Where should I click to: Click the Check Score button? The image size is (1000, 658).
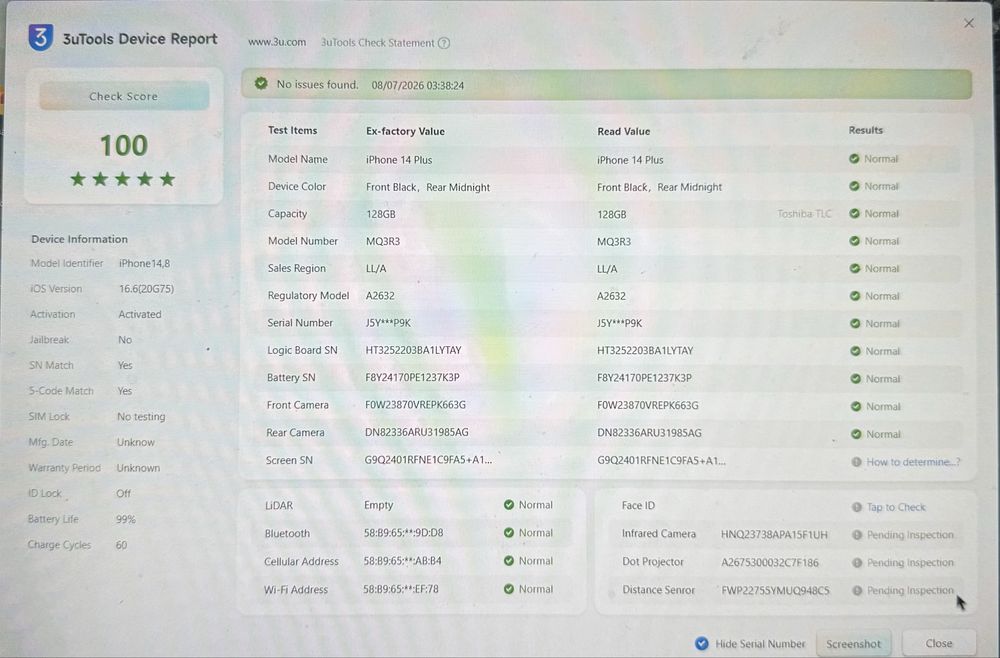tap(124, 96)
